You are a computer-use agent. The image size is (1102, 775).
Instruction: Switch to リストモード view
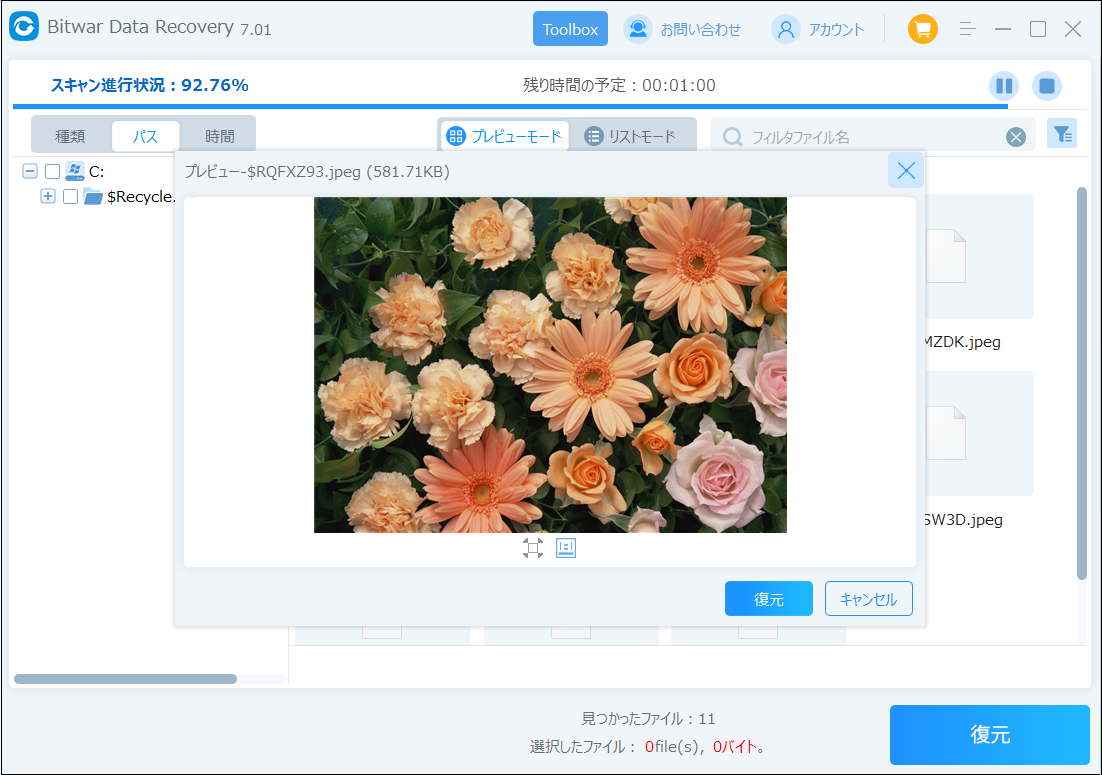pos(631,137)
